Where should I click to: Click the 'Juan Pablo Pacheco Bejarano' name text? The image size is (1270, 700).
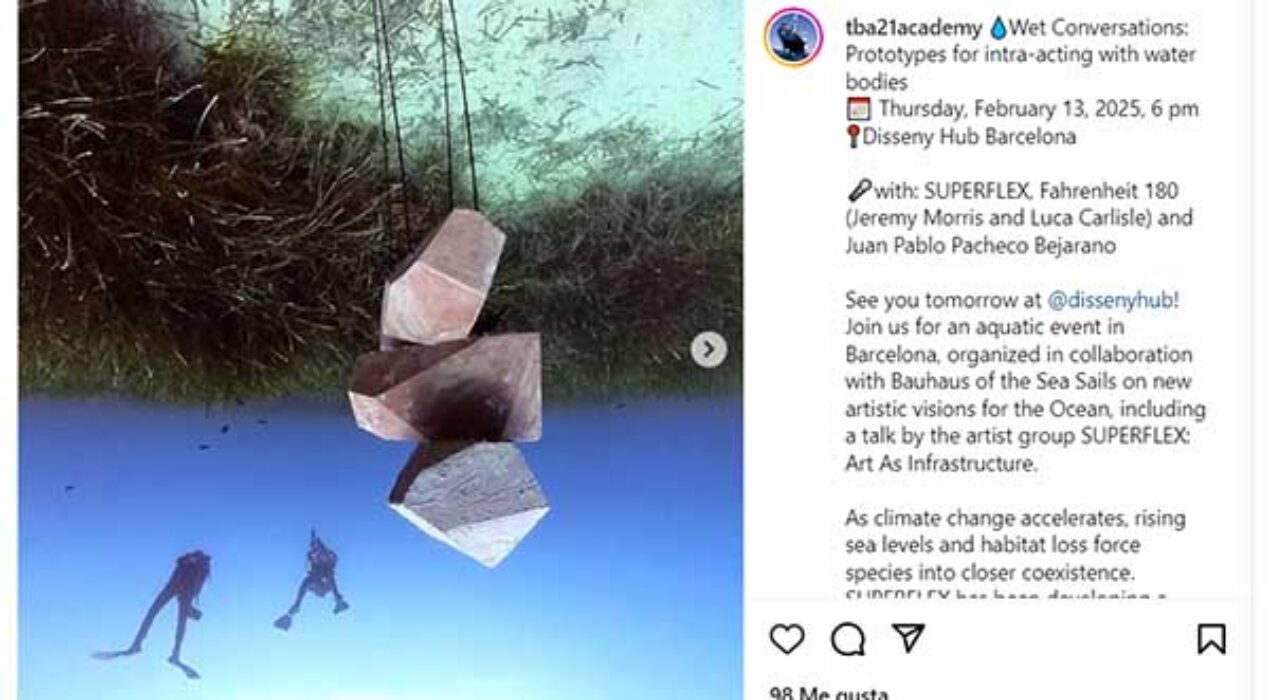(980, 245)
